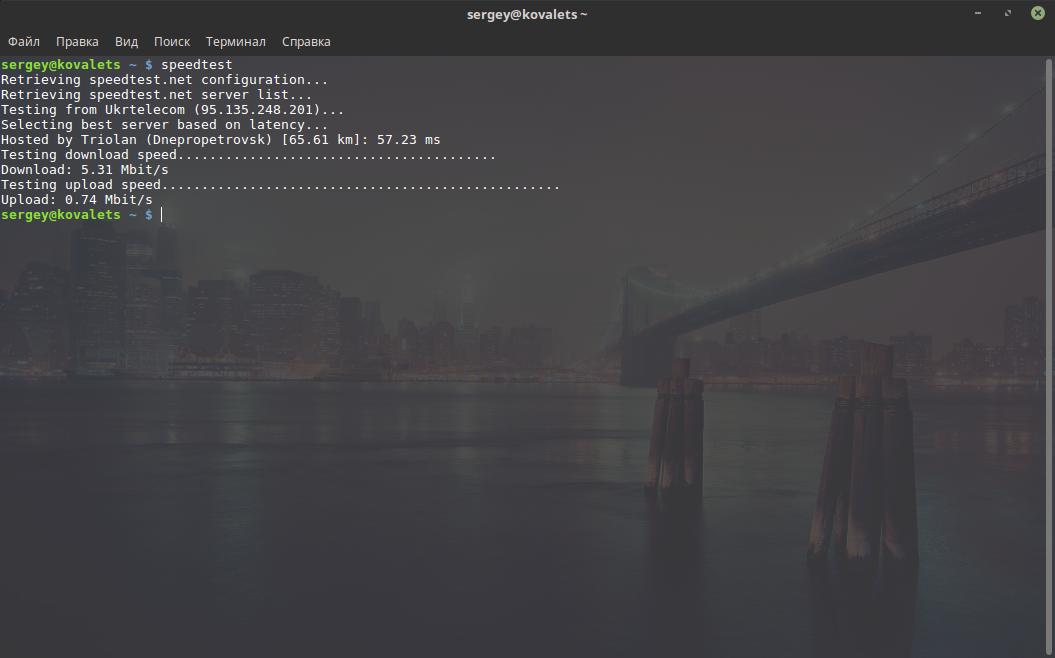Open the Терминал menu
Screen dimensions: 1055x658
point(235,42)
